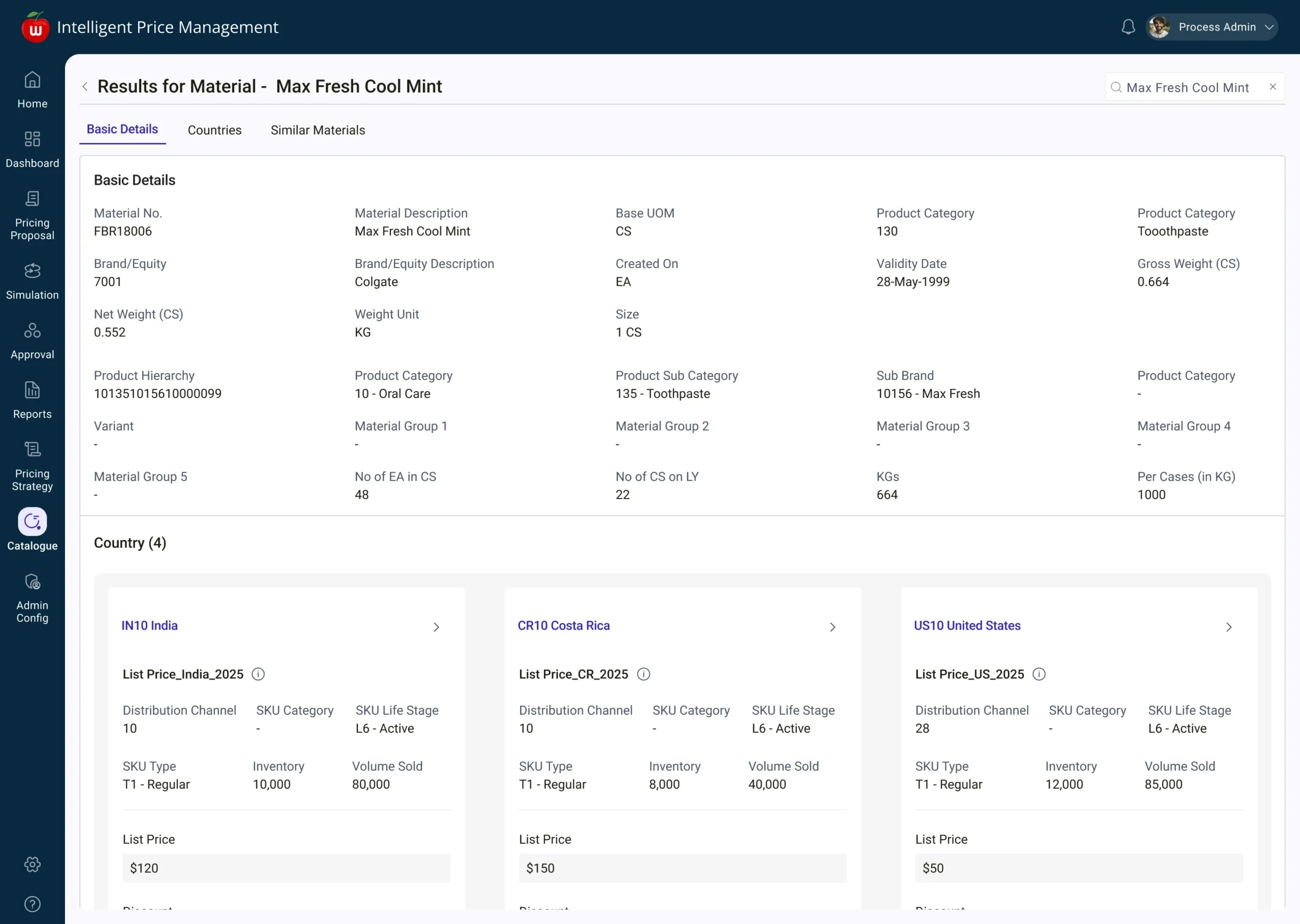
Task: Click United States Inventory 12,000
Action: point(1064,784)
